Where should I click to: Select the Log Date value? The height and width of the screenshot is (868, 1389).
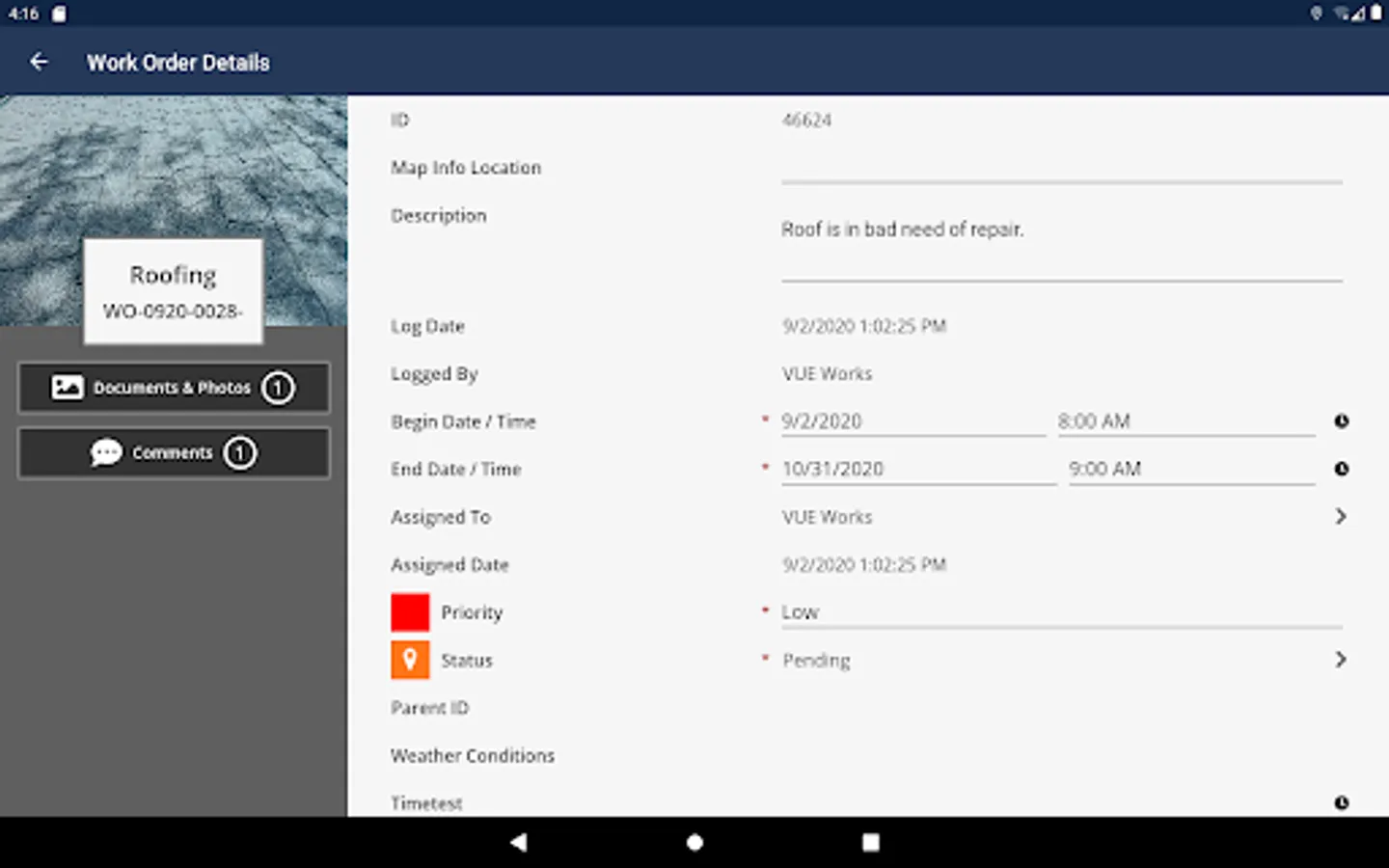click(x=864, y=327)
